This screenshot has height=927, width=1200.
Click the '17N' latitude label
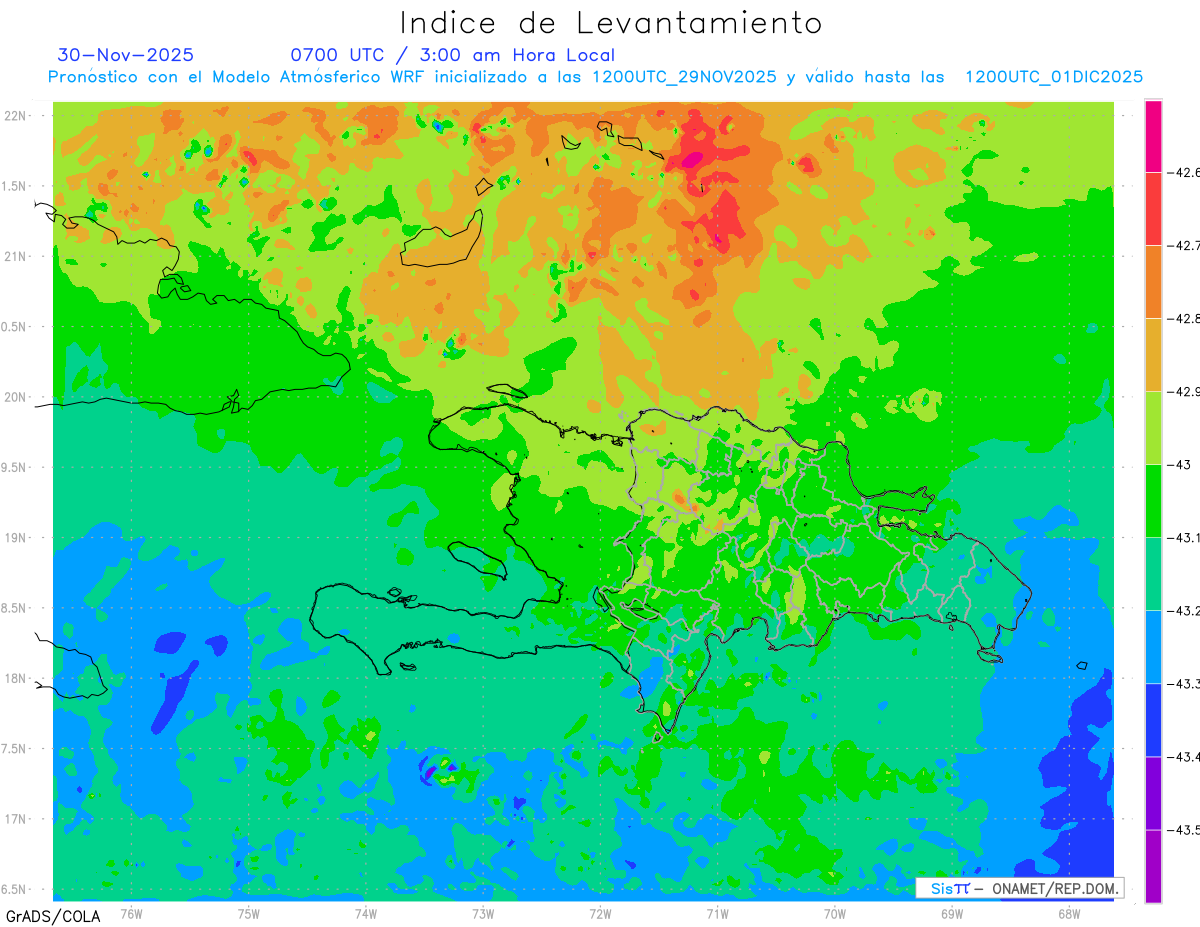[x=17, y=818]
